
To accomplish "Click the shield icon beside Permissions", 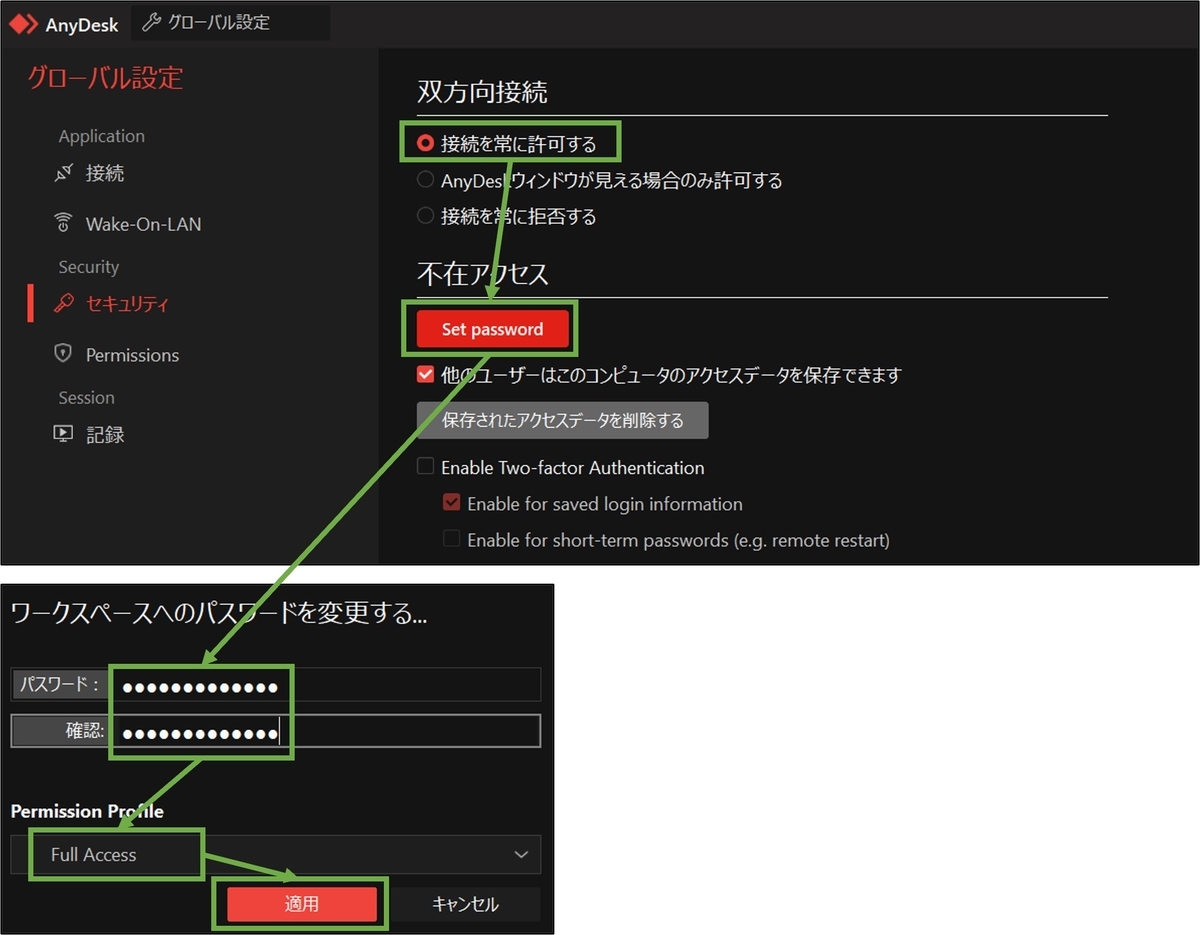I will tap(64, 354).
